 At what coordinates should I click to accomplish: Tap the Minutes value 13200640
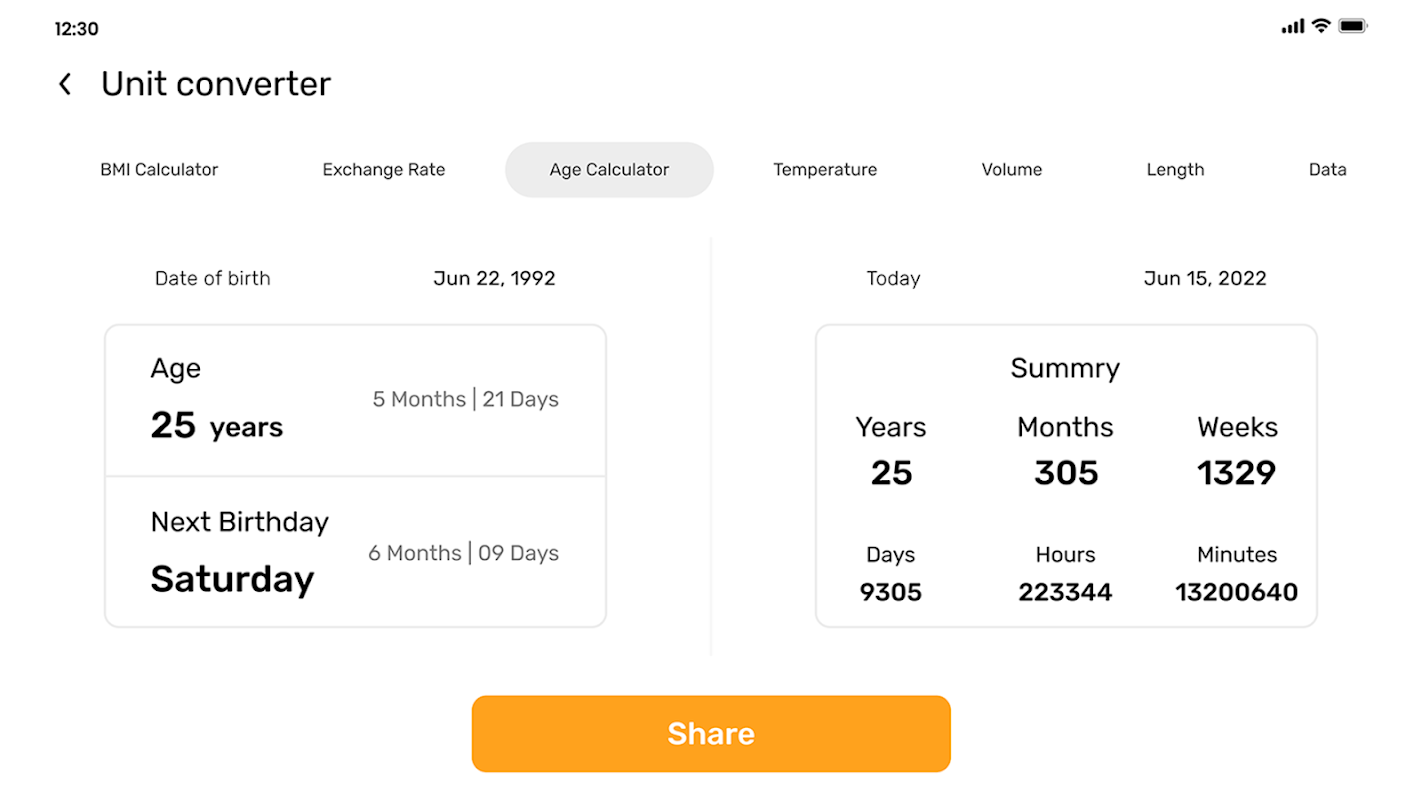[1236, 592]
